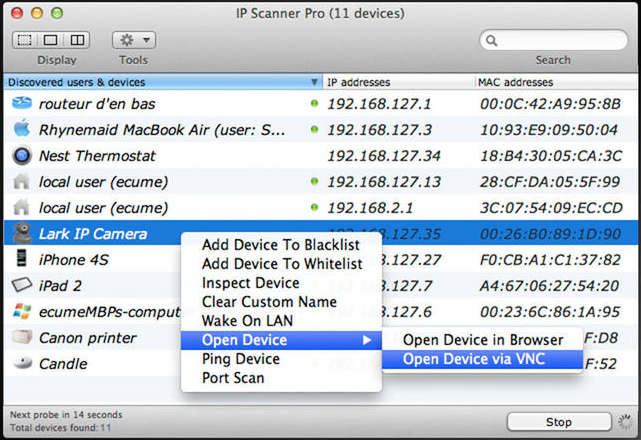The image size is (641, 440).
Task: Select the iPhone 4S row name
Action: pyautogui.click(x=74, y=260)
